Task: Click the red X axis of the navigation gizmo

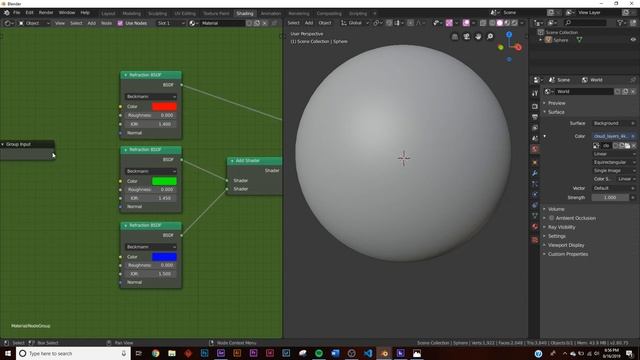Action: pos(518,47)
